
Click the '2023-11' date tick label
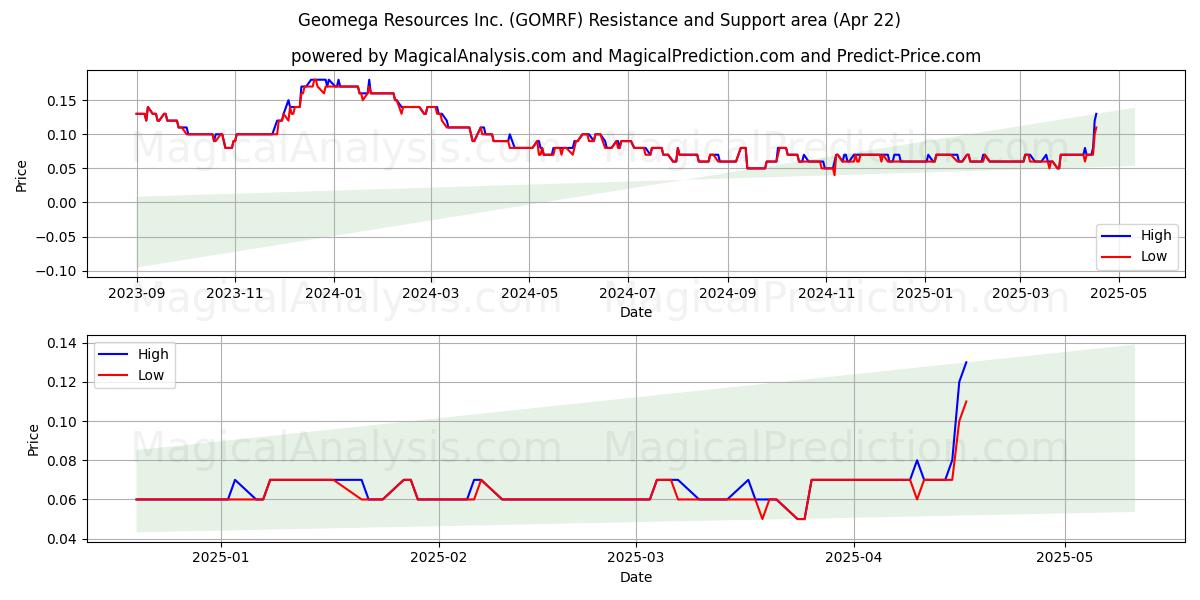235,292
